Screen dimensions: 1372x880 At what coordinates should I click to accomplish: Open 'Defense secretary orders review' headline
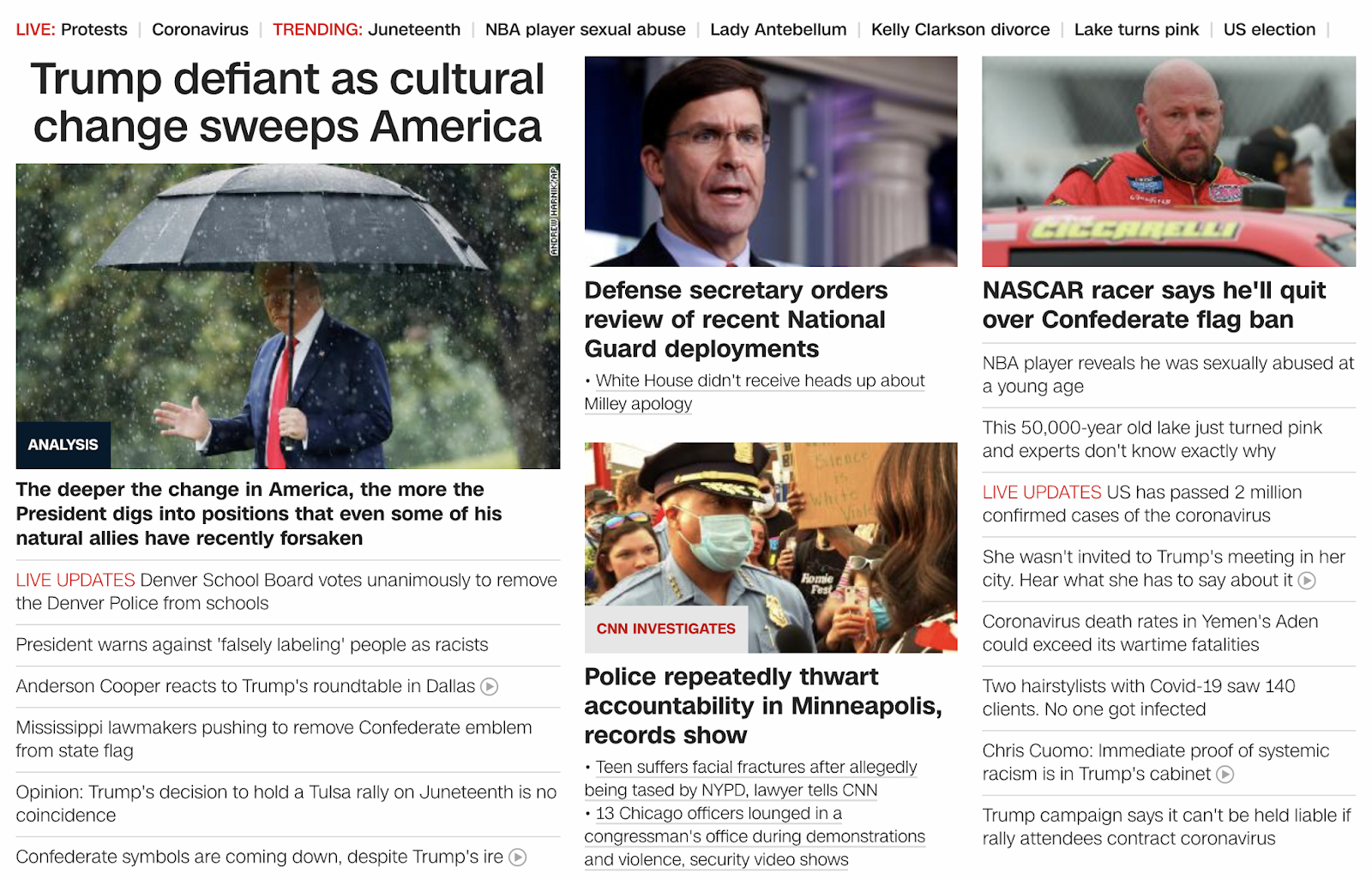point(736,320)
